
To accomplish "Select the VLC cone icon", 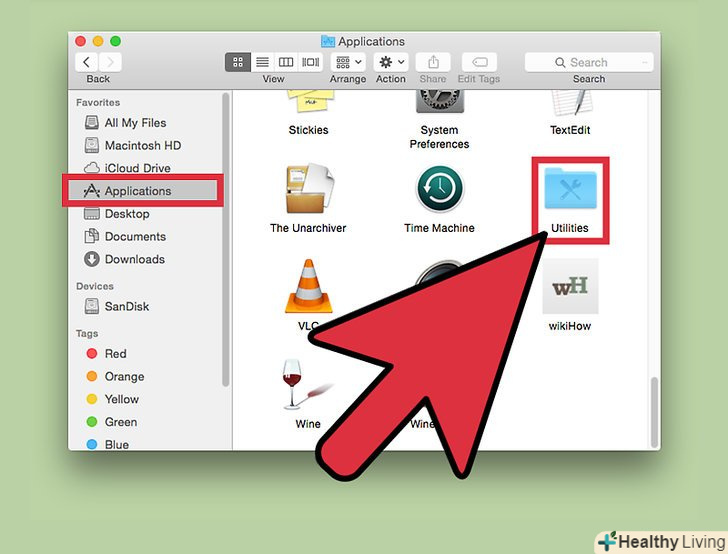I will (308, 287).
